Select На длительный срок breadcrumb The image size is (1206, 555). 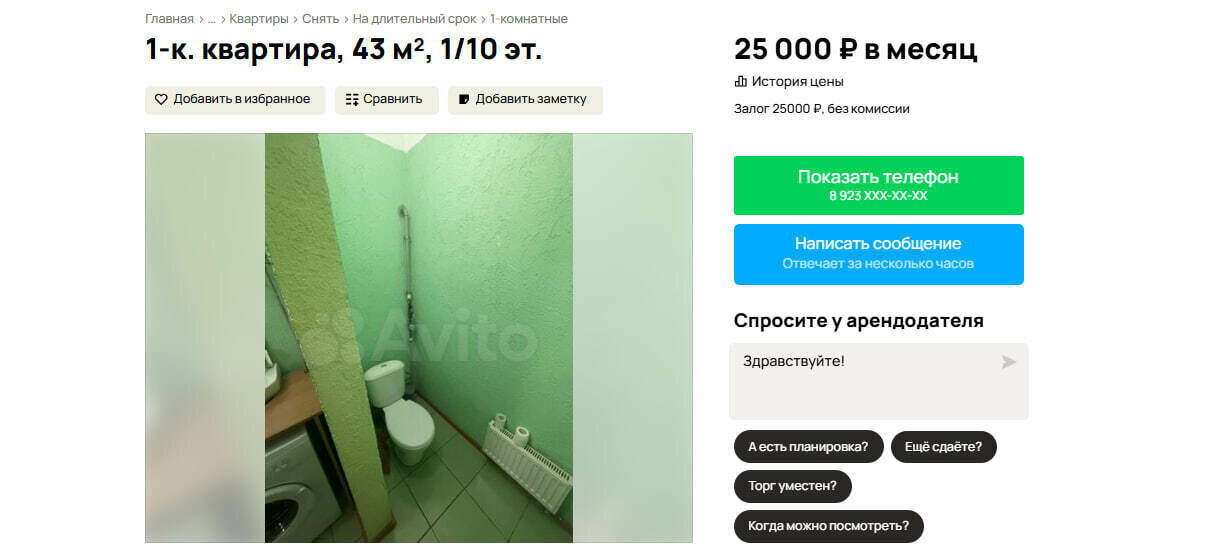(x=414, y=19)
